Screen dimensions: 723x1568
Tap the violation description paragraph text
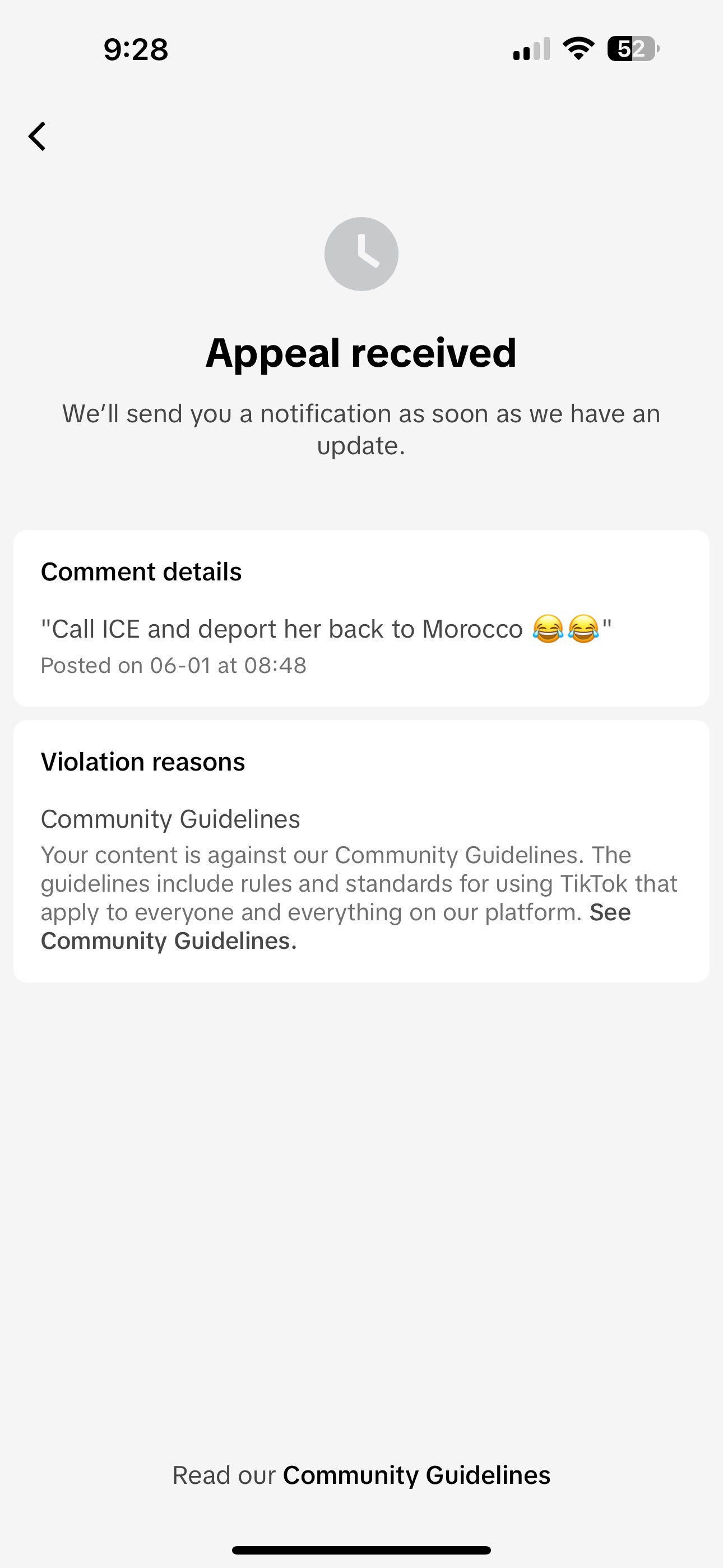tap(359, 898)
